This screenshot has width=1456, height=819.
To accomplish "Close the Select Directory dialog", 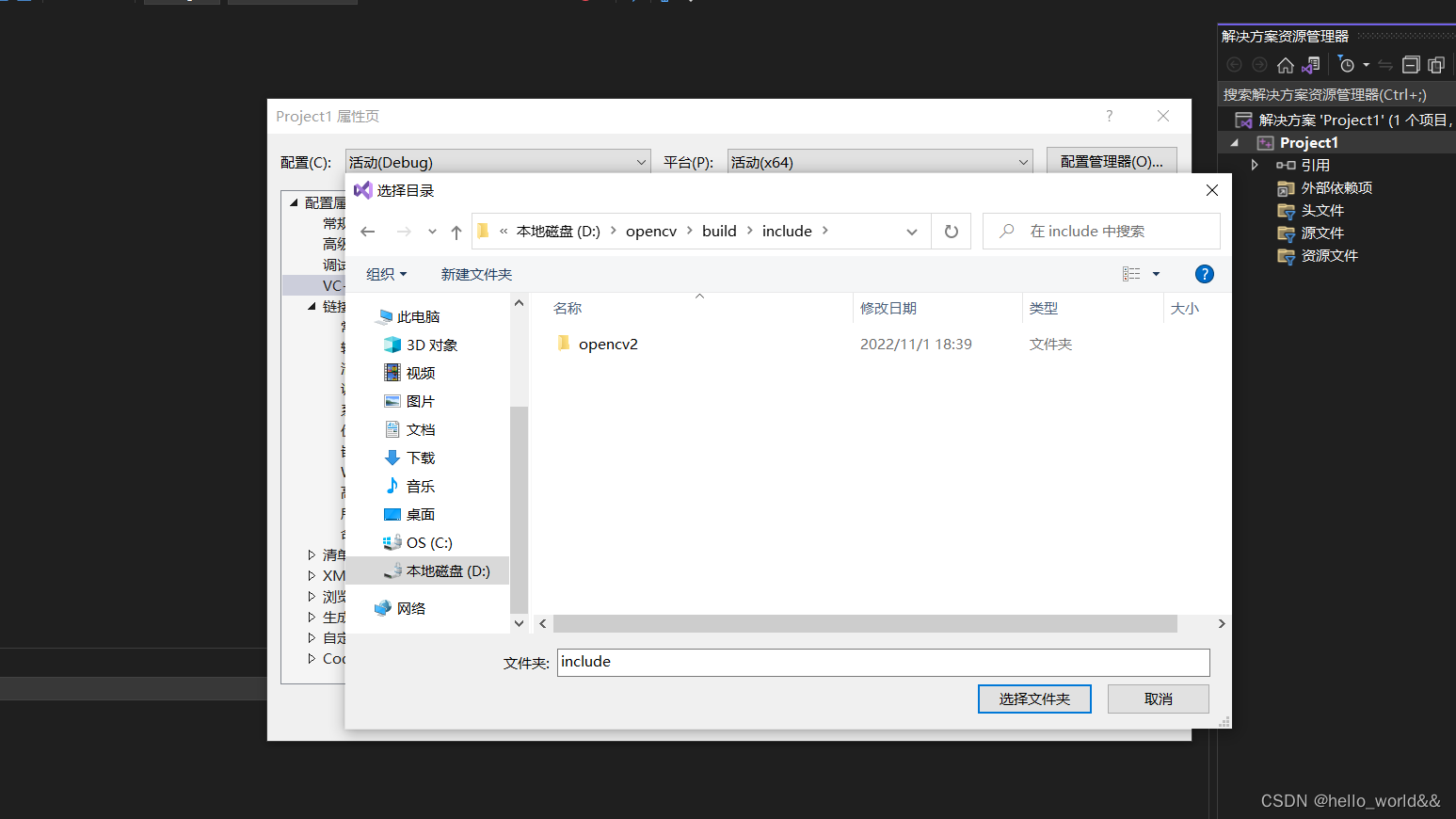I will click(x=1212, y=190).
